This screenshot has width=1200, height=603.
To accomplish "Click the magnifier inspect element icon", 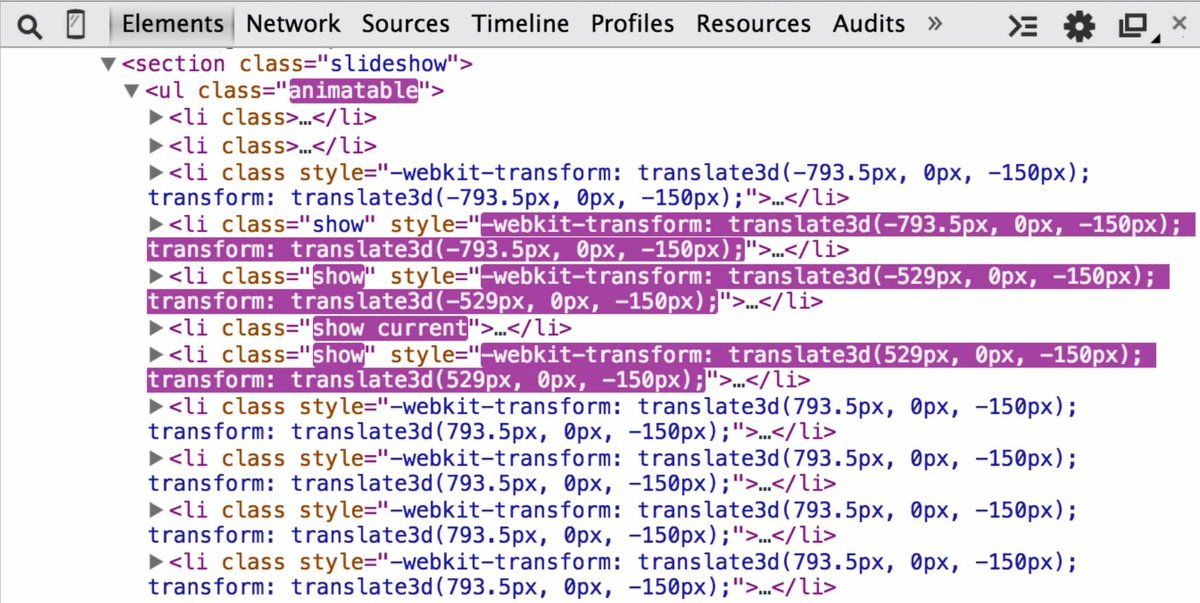I will point(30,25).
